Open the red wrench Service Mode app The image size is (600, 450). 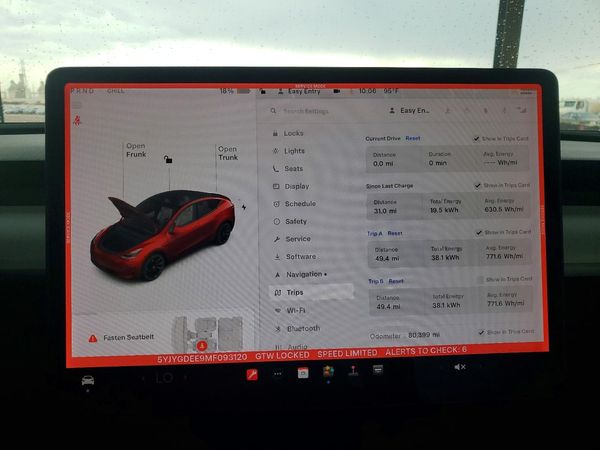pyautogui.click(x=252, y=374)
